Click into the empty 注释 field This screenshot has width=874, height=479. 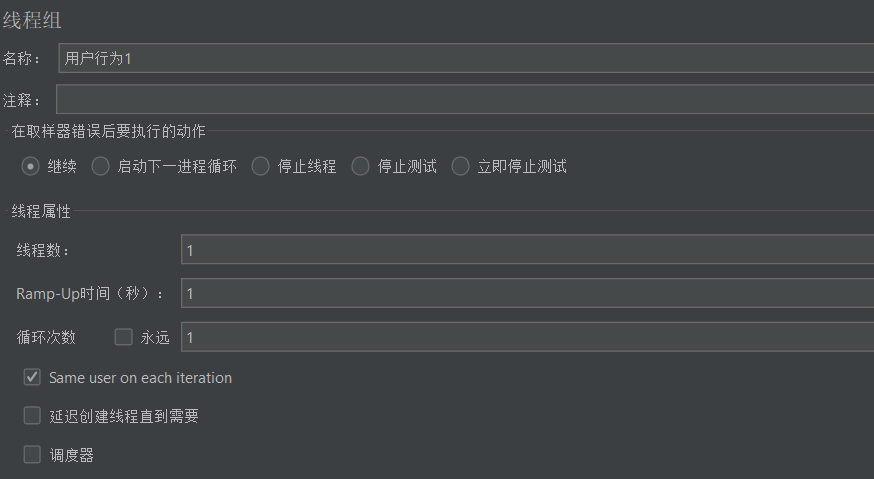pyautogui.click(x=465, y=99)
